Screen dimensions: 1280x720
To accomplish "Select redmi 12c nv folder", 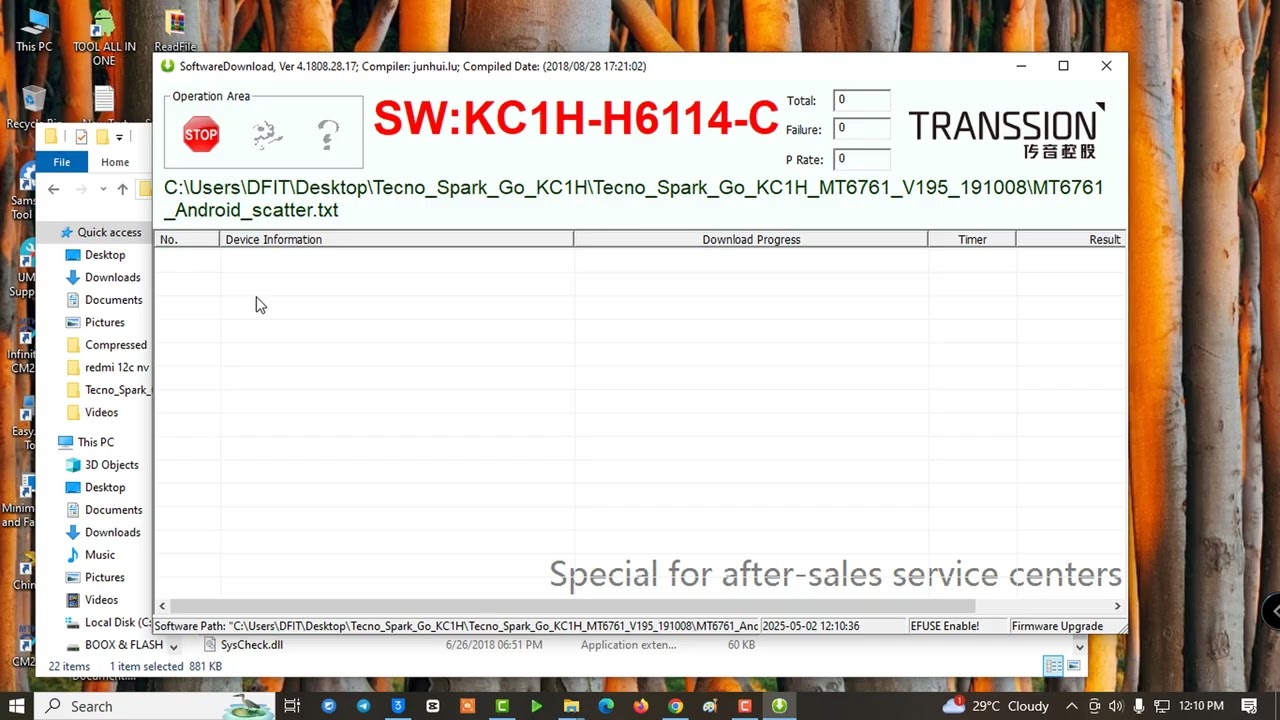I will coord(106,367).
